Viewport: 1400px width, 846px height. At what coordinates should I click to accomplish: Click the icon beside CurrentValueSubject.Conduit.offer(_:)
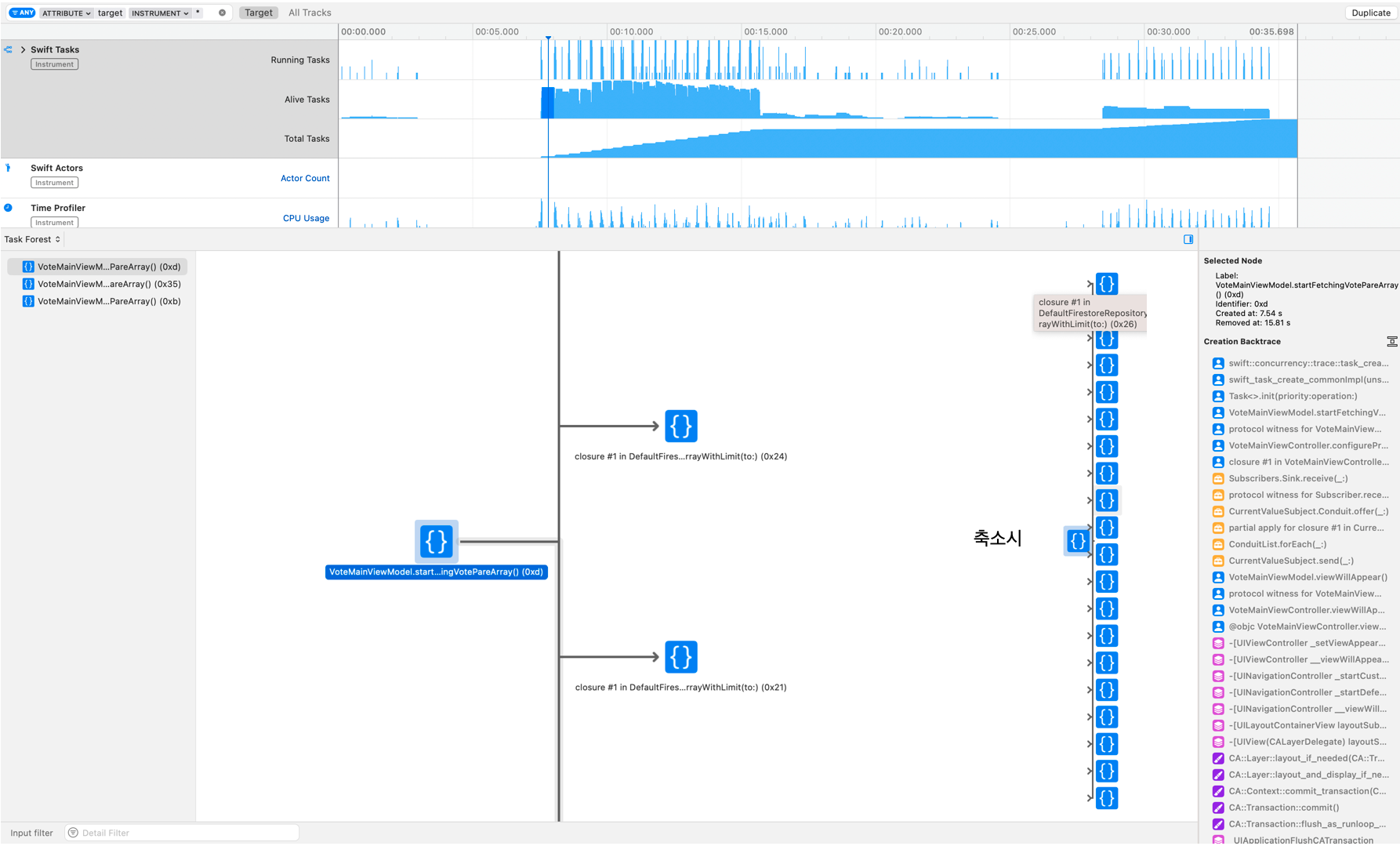(1218, 511)
